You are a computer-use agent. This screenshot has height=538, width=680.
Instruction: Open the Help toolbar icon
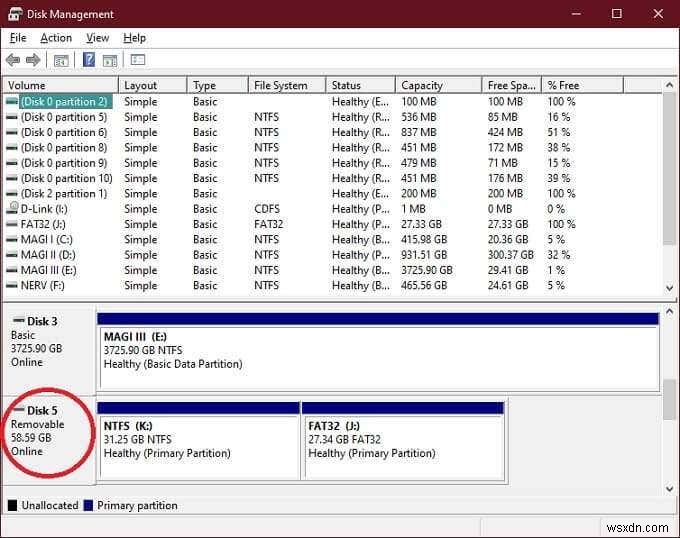point(89,59)
